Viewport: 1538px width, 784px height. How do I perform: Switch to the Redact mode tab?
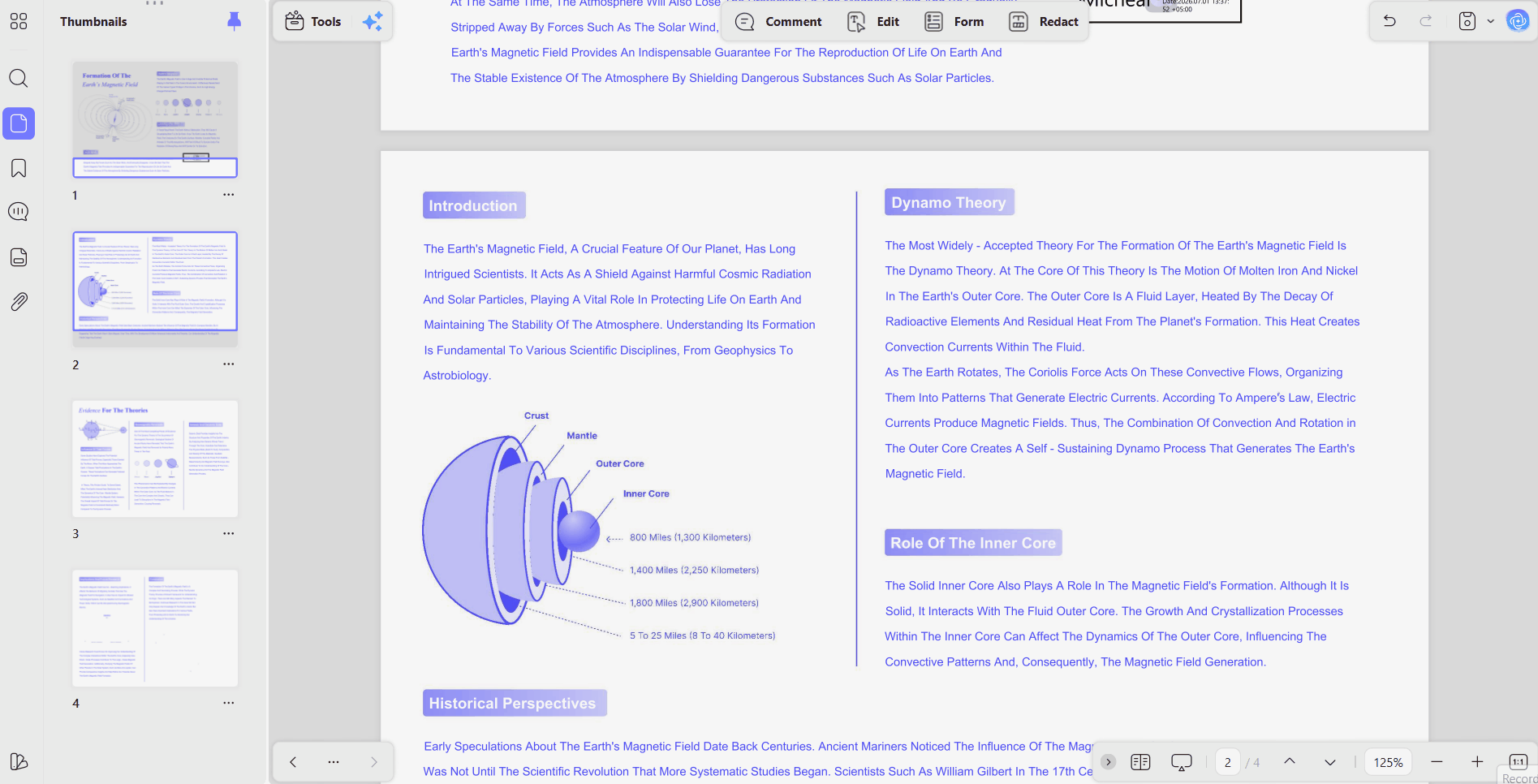1044,22
